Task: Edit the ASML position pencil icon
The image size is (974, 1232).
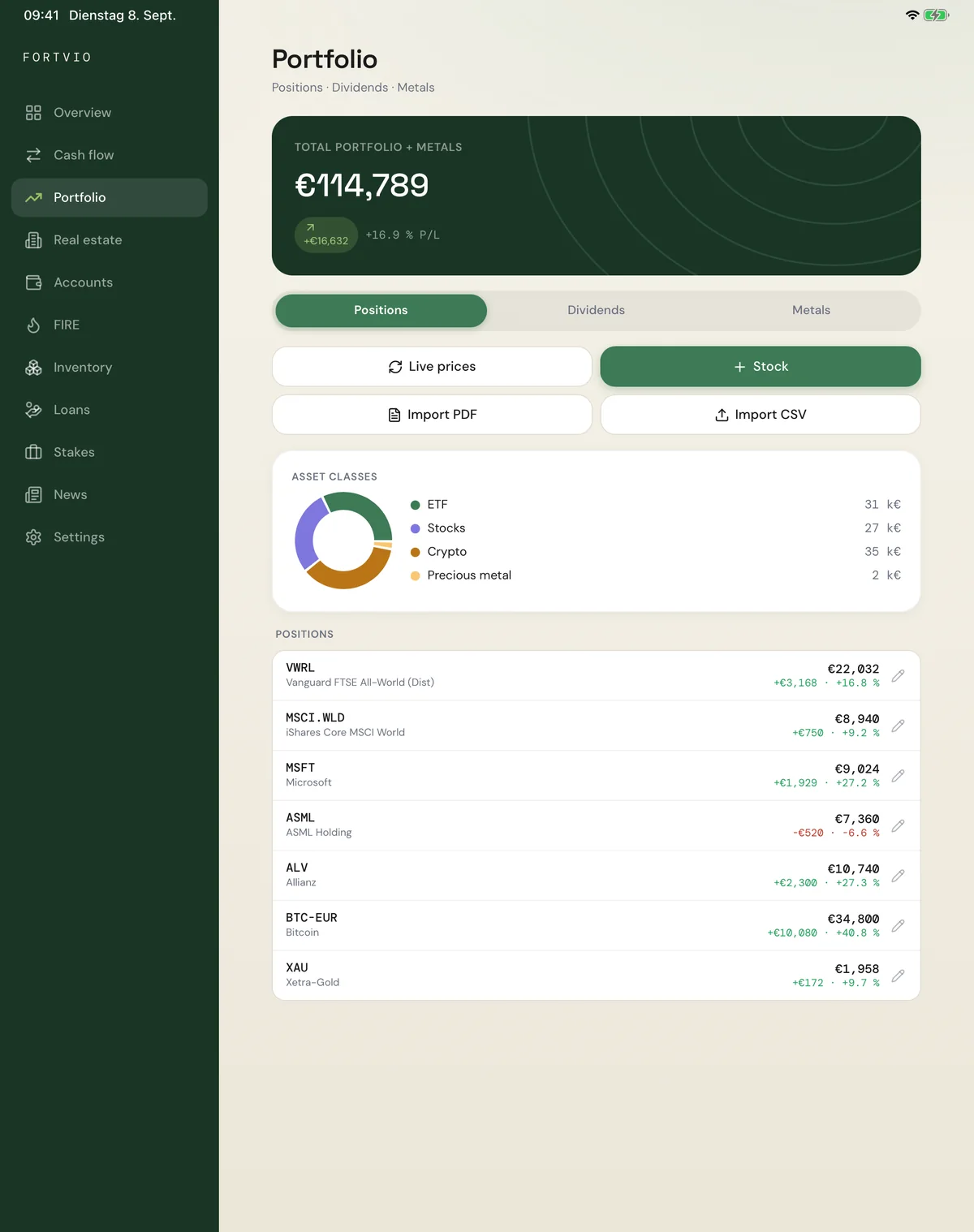Action: tap(898, 825)
